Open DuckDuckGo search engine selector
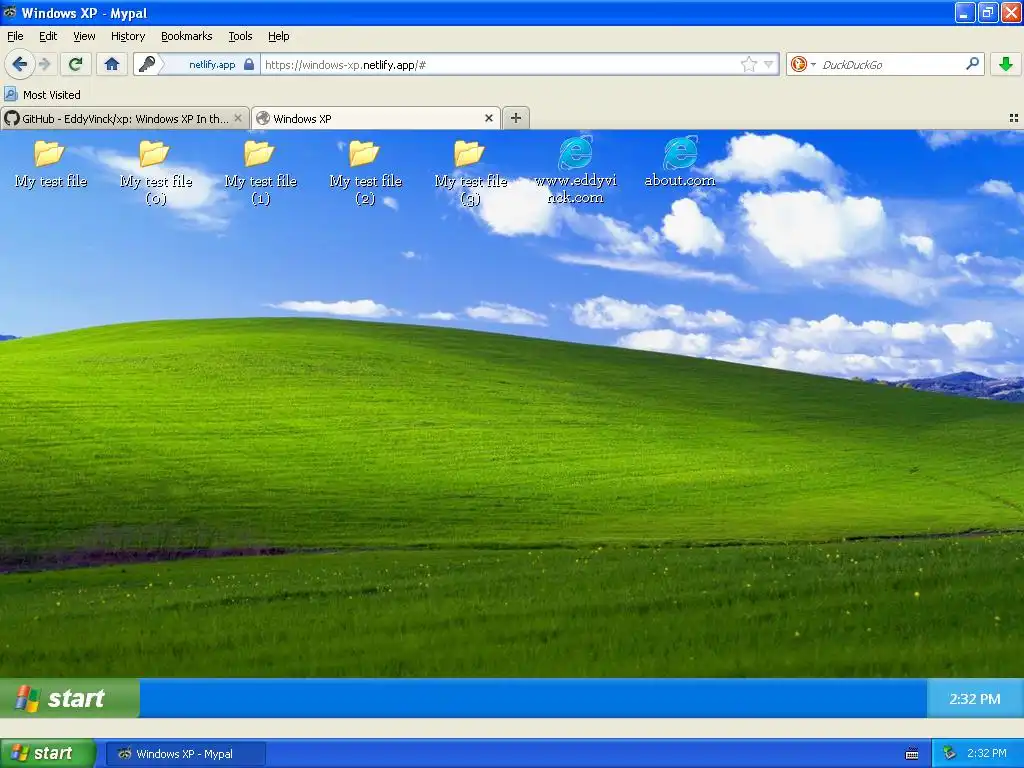 tap(803, 64)
